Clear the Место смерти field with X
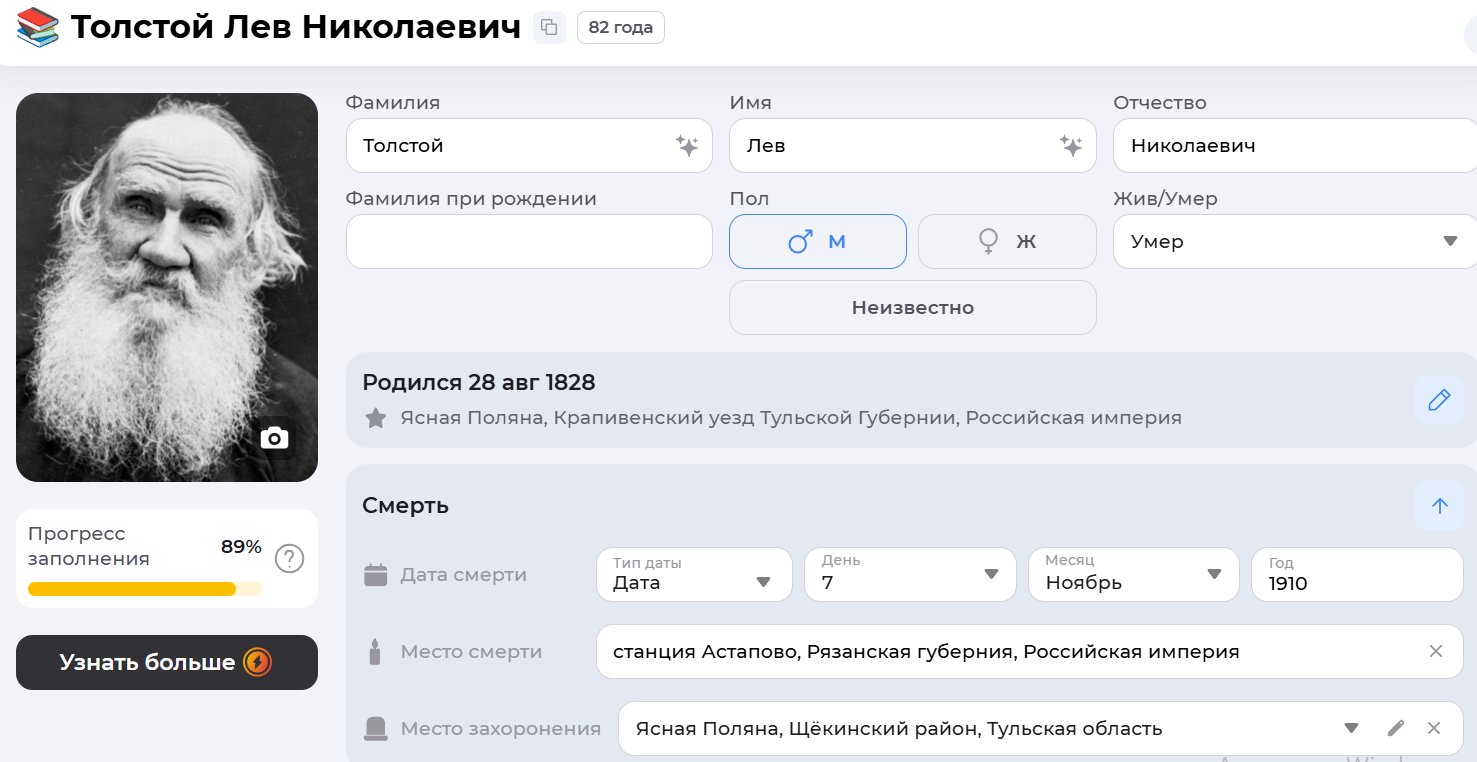 click(x=1436, y=651)
